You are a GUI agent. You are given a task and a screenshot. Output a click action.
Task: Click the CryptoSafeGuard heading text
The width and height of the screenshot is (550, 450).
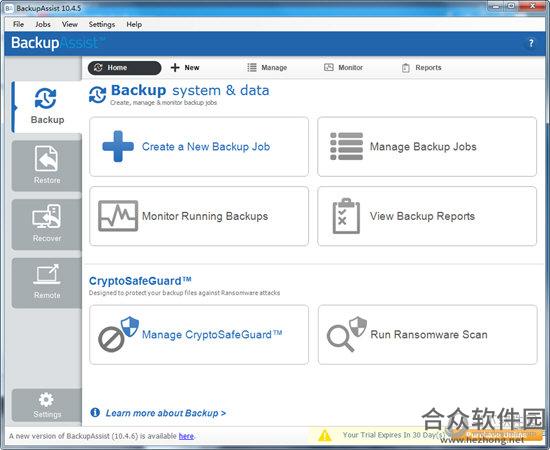click(x=140, y=281)
